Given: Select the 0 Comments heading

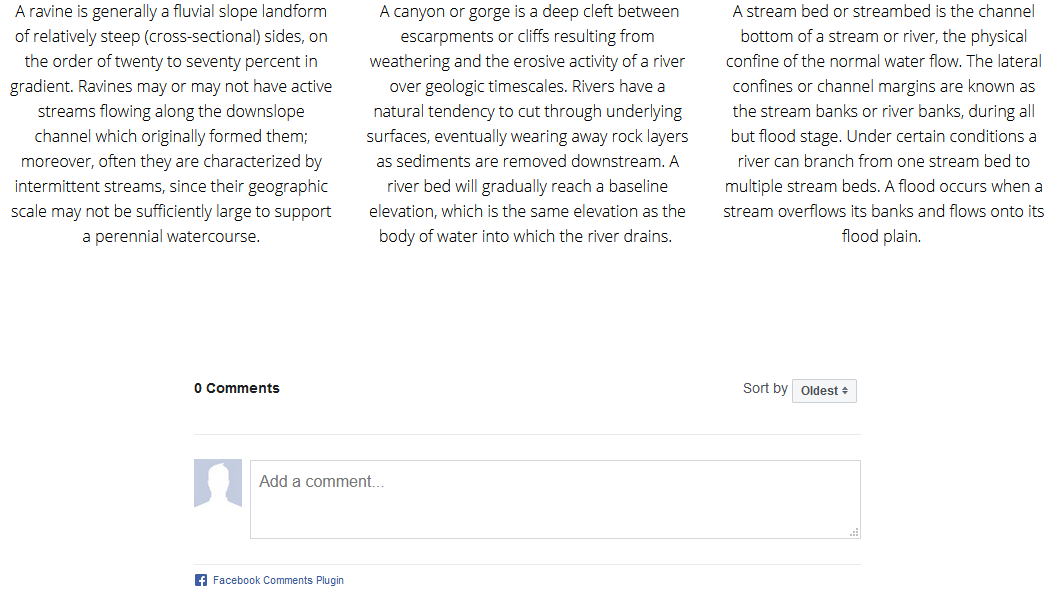Looking at the screenshot, I should click(x=237, y=388).
